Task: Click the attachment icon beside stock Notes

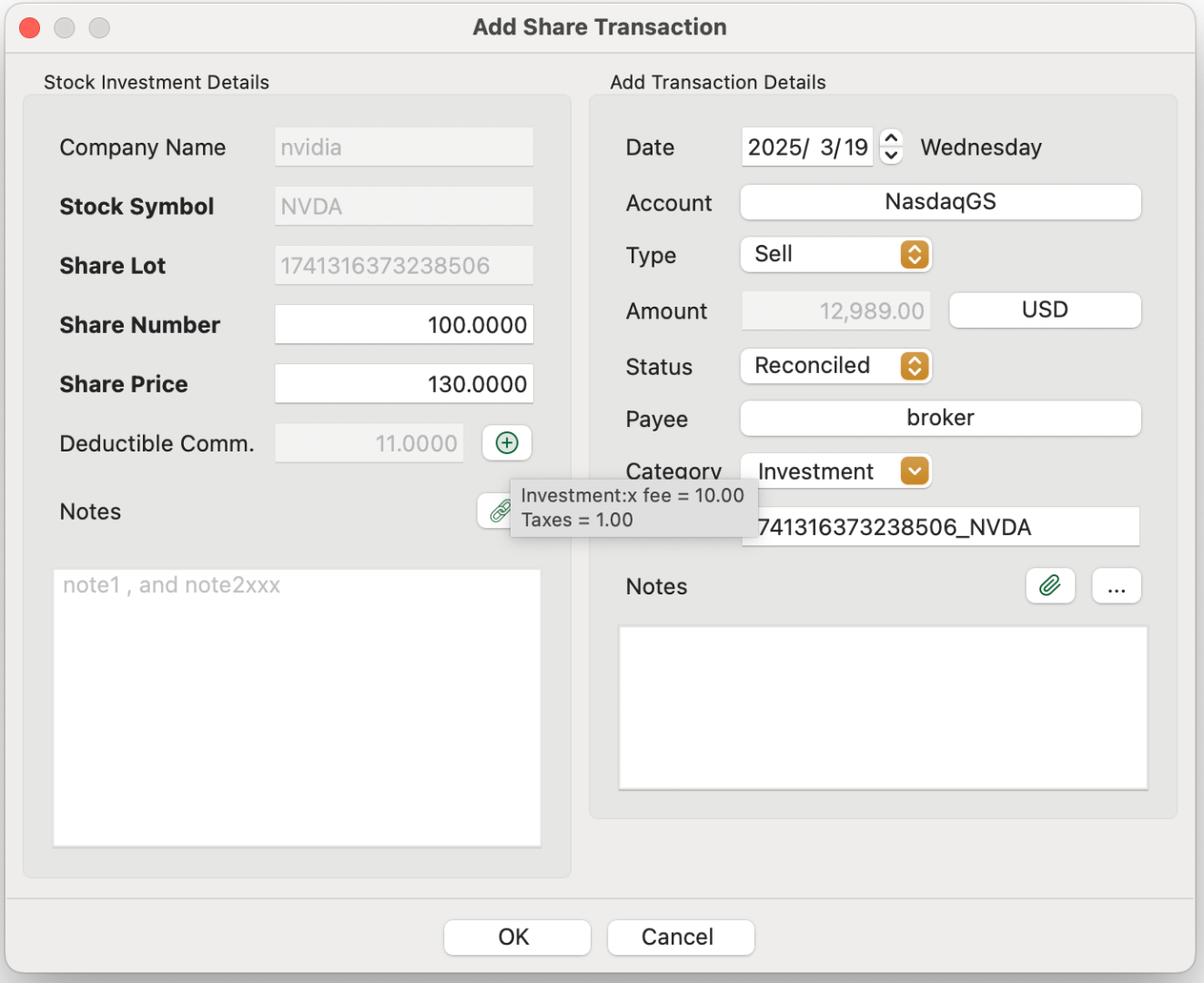Action: tap(496, 511)
